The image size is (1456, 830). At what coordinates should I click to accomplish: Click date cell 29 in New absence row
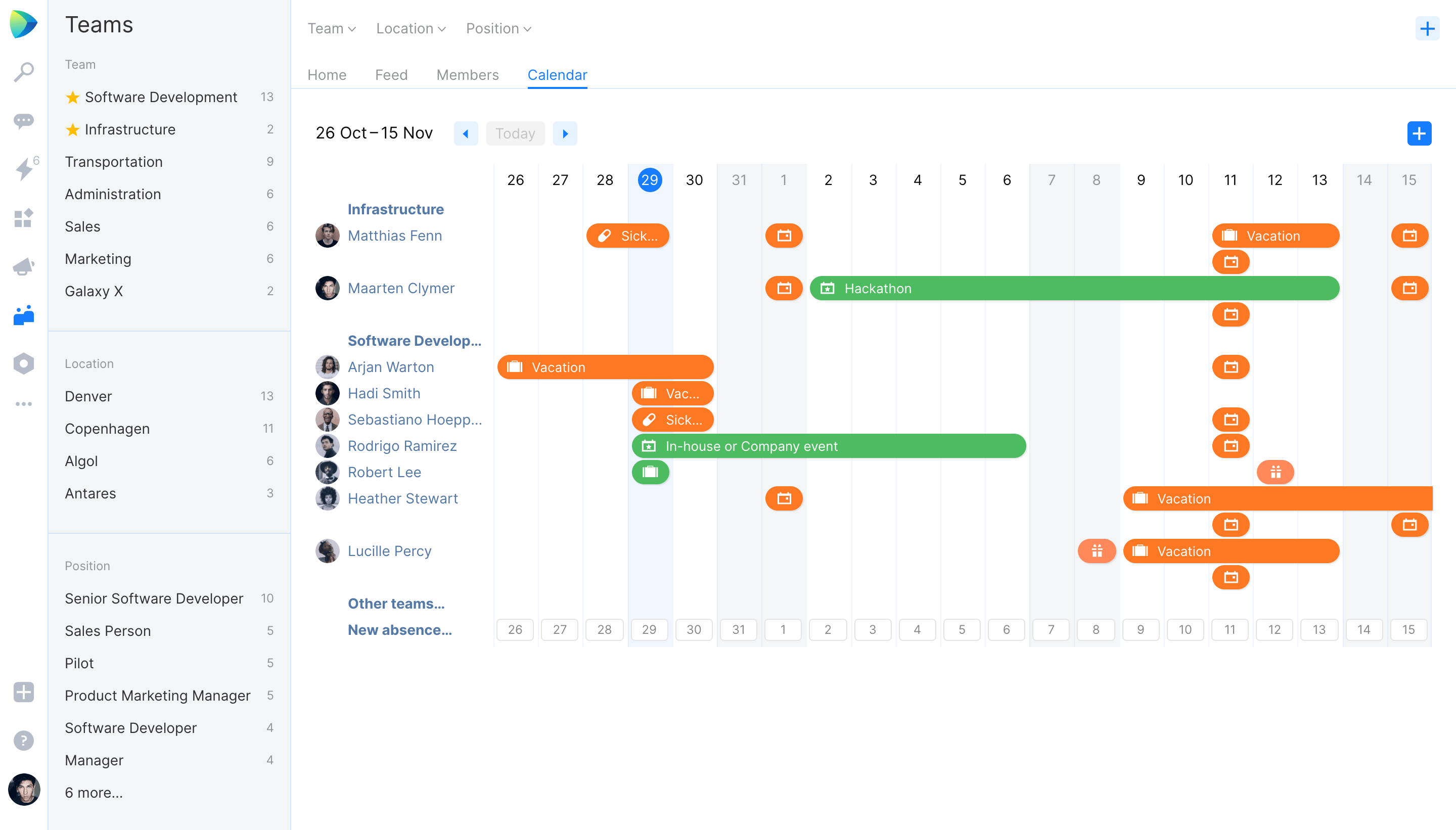649,629
